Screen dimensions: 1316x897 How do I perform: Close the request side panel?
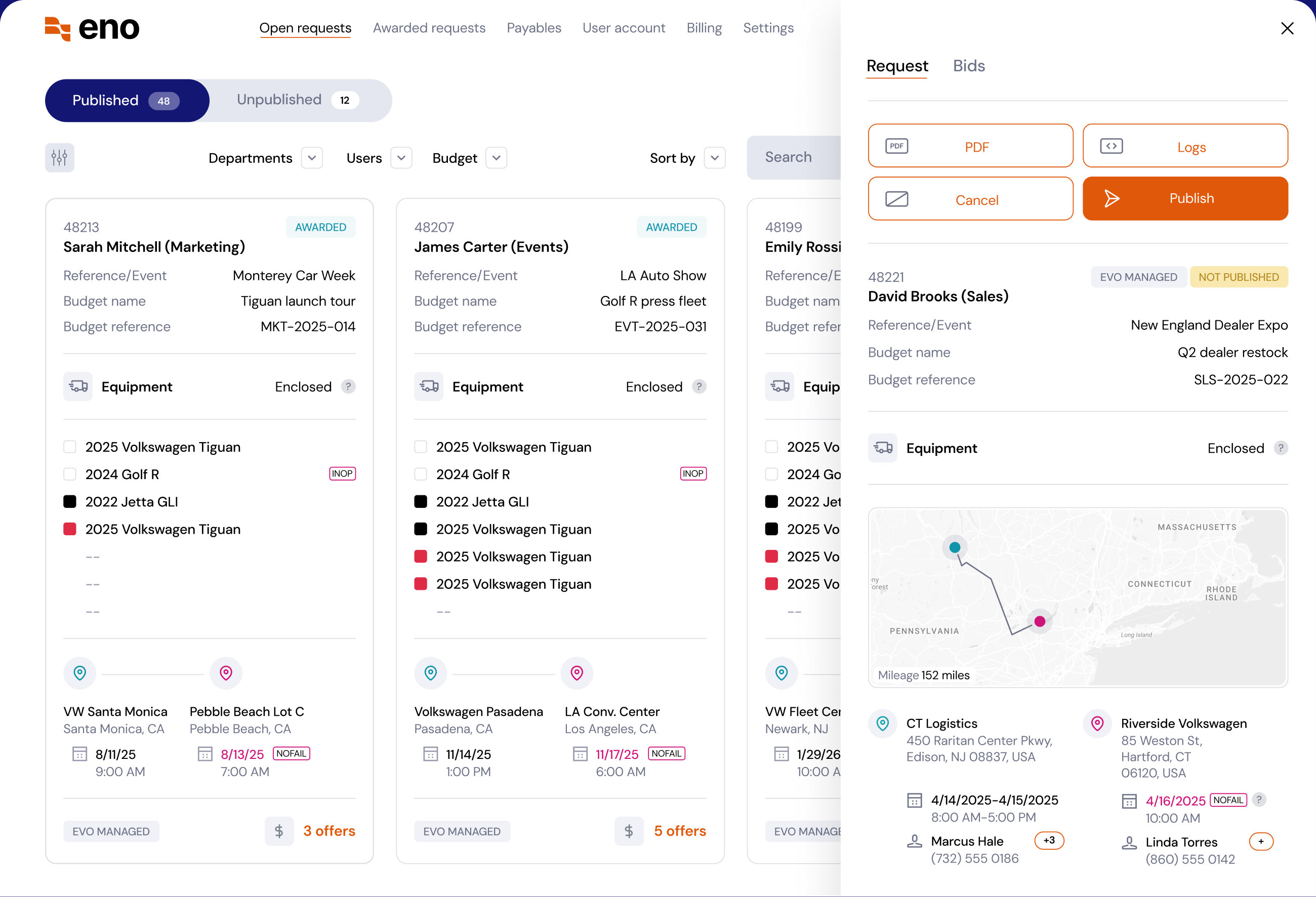tap(1287, 28)
